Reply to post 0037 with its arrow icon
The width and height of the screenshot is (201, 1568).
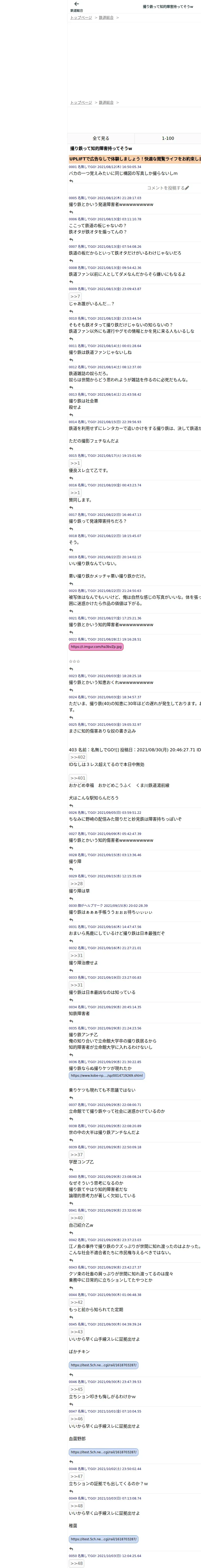point(71,1119)
